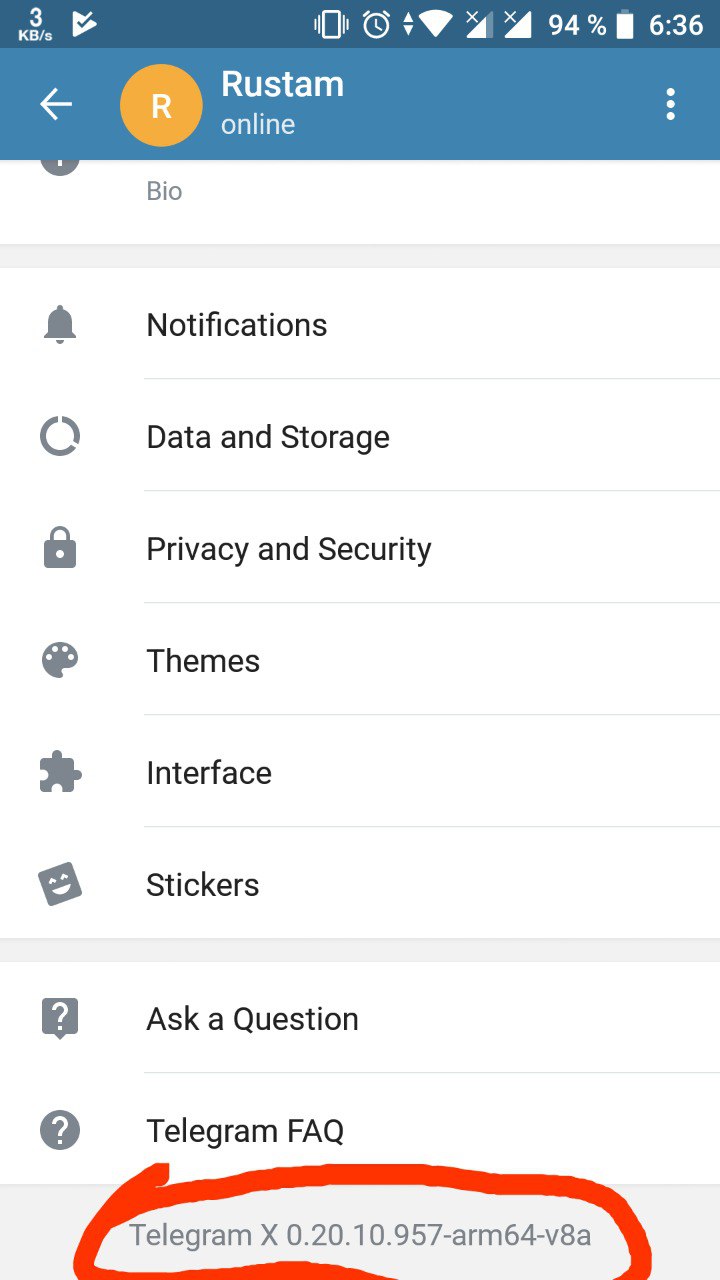This screenshot has width=720, height=1280.
Task: Open the Telegram FAQ link
Action: point(245,1131)
